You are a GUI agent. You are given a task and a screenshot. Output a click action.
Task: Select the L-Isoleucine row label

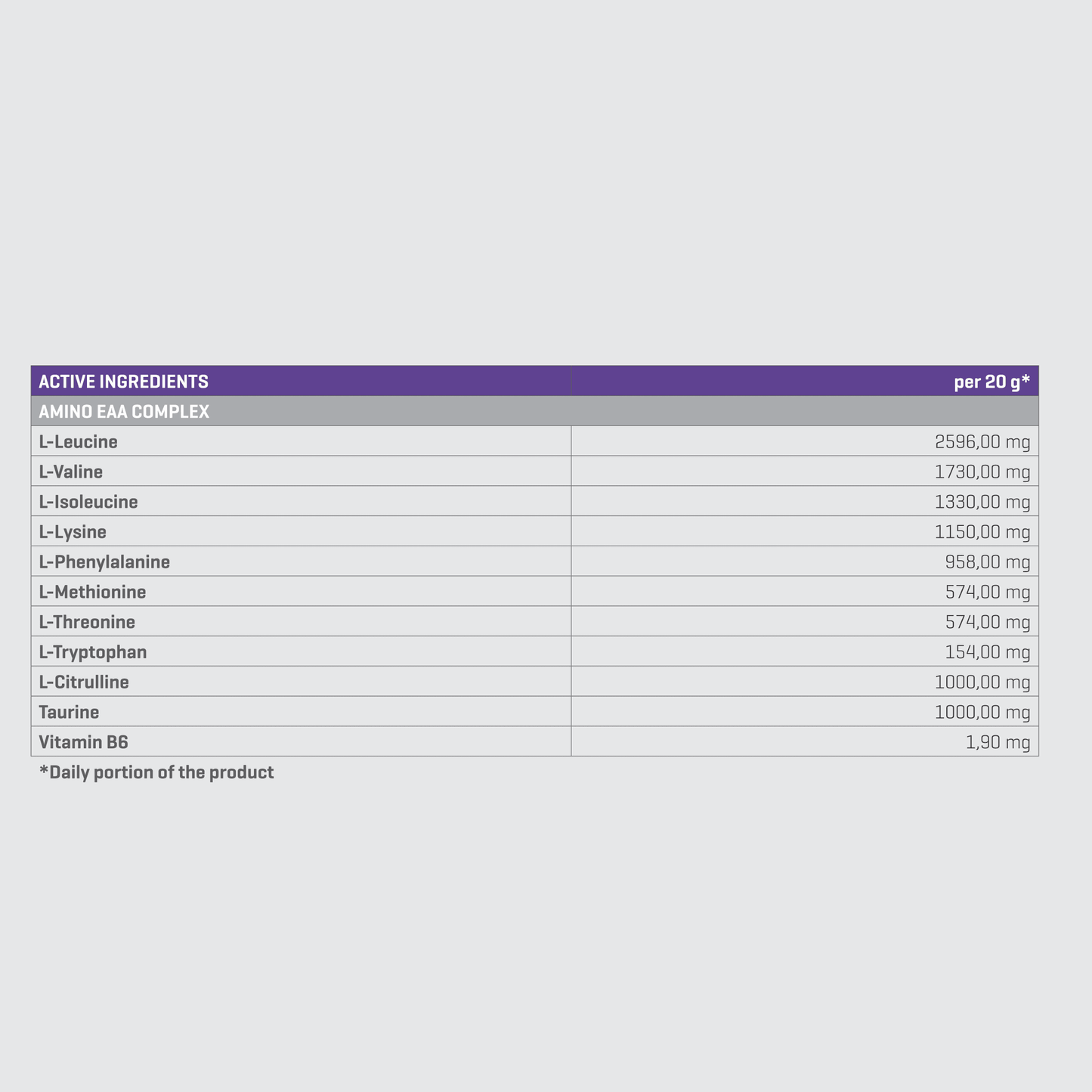(88, 502)
